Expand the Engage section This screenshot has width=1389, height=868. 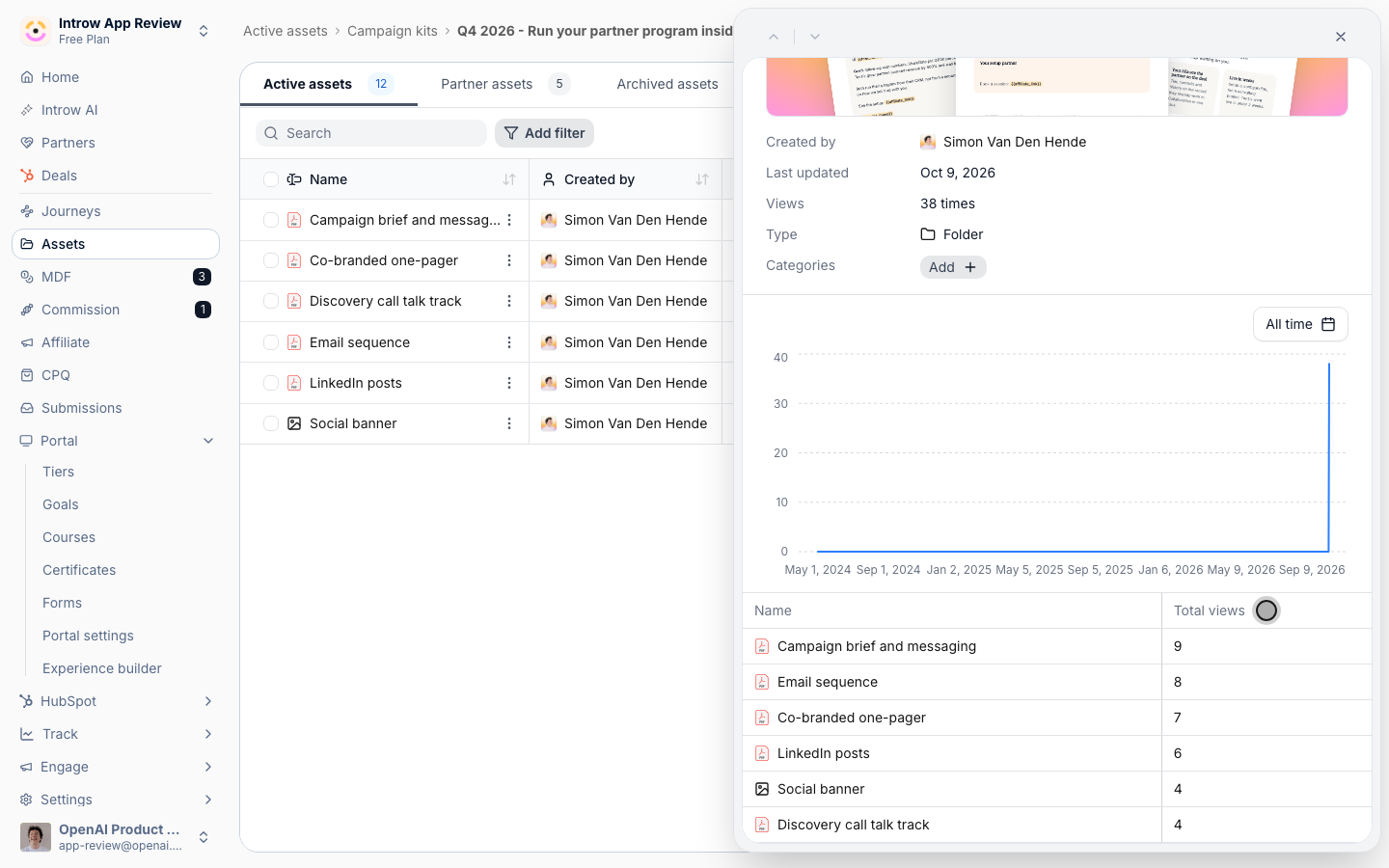(208, 767)
